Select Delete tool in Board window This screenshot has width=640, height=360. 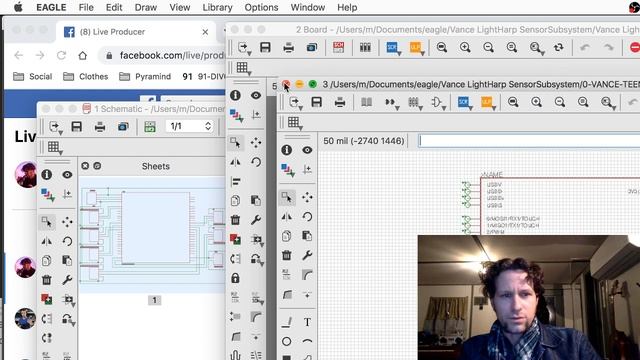(x=235, y=220)
